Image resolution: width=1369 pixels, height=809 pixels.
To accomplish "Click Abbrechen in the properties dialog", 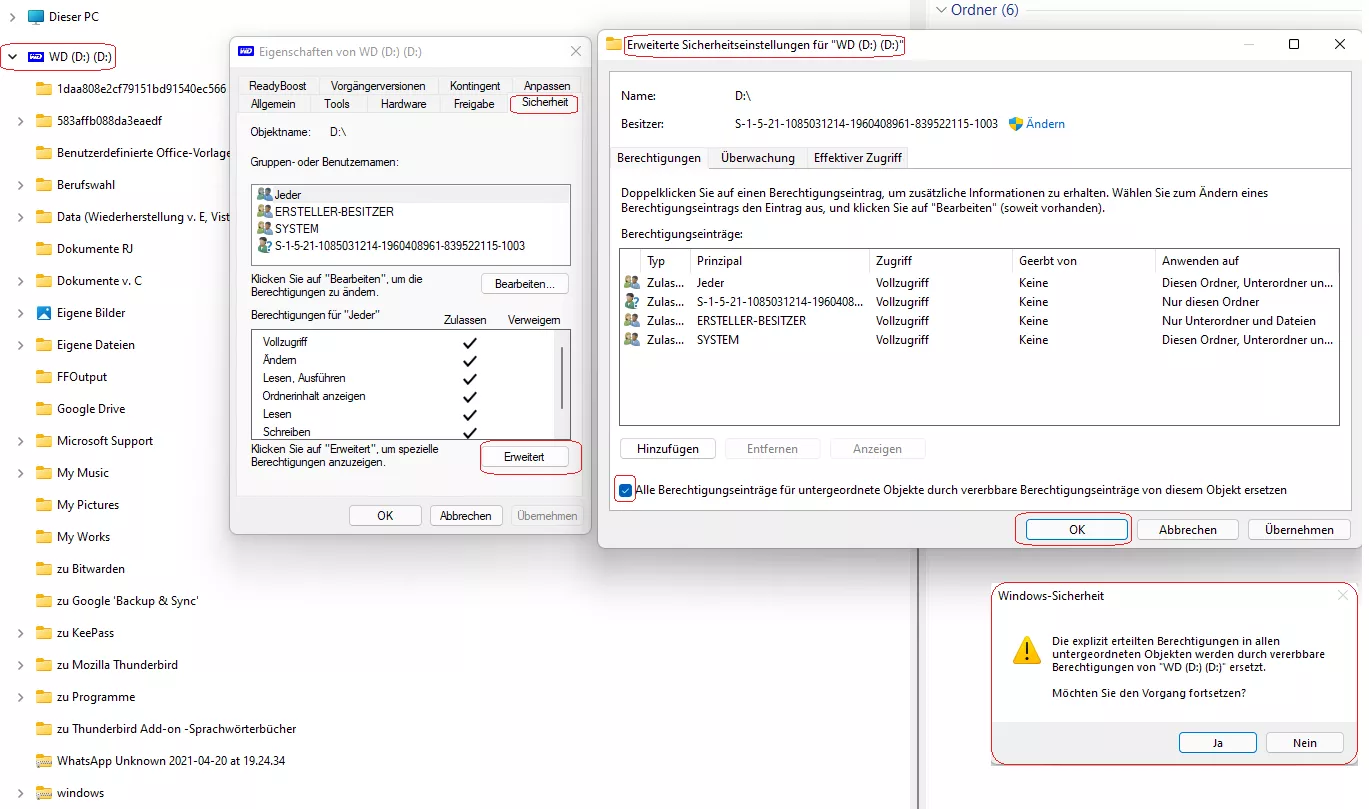I will tap(467, 516).
